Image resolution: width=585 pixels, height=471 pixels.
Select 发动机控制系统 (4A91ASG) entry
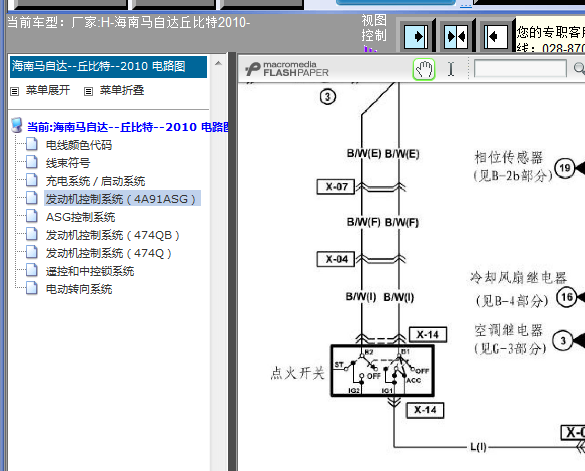click(122, 199)
